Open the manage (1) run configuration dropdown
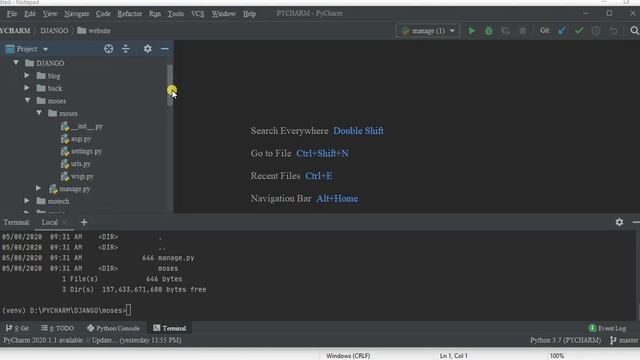The height and width of the screenshot is (360, 640). pyautogui.click(x=428, y=31)
